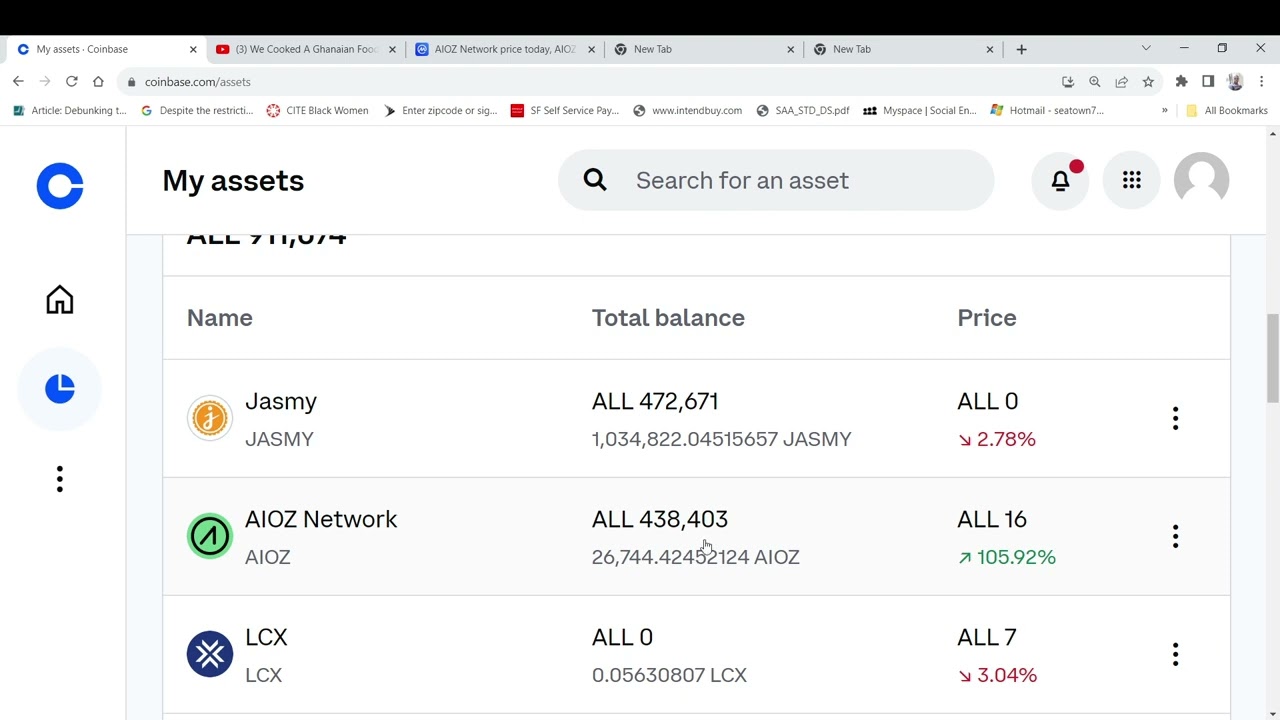Viewport: 1280px width, 720px height.
Task: Close the AIOZ Network price tab
Action: click(591, 49)
